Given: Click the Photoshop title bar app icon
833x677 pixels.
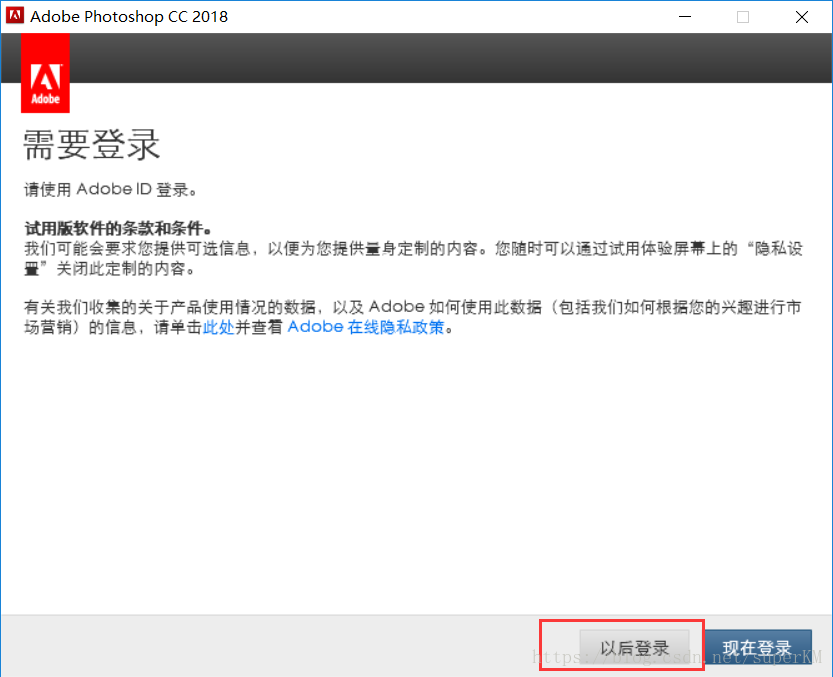Looking at the screenshot, I should tap(15, 15).
